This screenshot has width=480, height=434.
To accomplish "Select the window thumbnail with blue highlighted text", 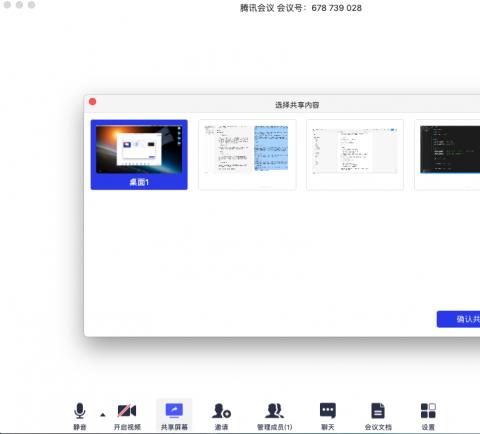I will (247, 155).
